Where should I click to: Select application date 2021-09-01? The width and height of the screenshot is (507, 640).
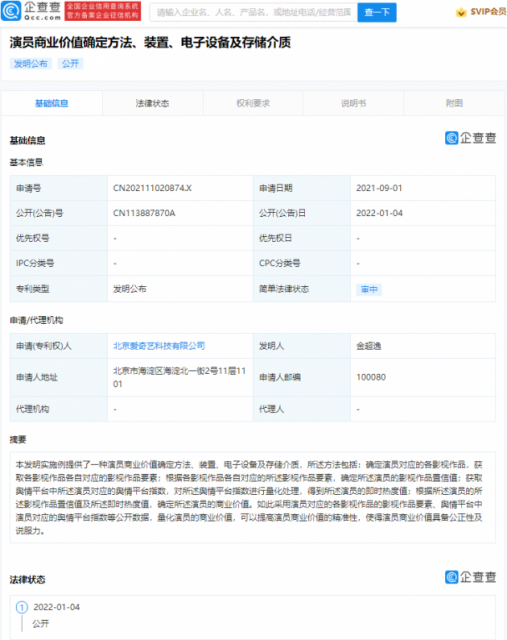click(x=379, y=188)
